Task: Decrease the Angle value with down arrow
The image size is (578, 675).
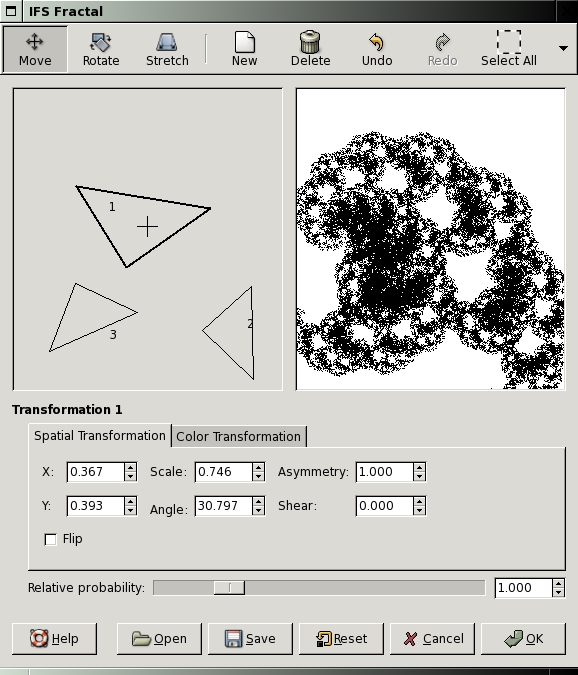Action: click(x=258, y=510)
